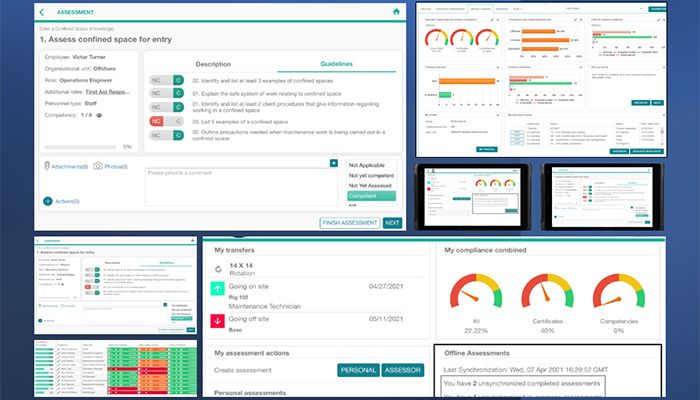Click the 'Last Synchronization' timestamp line
Image resolution: width=700 pixels, height=400 pixels.
526,370
